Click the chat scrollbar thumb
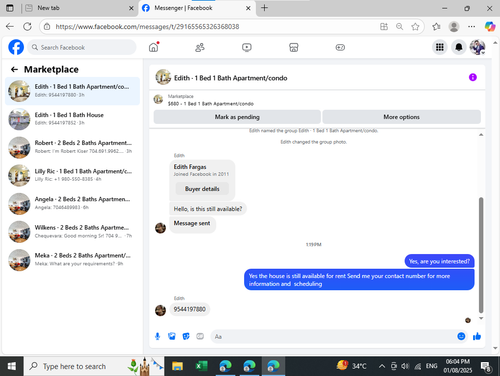500x376 pixels. pyautogui.click(x=481, y=255)
